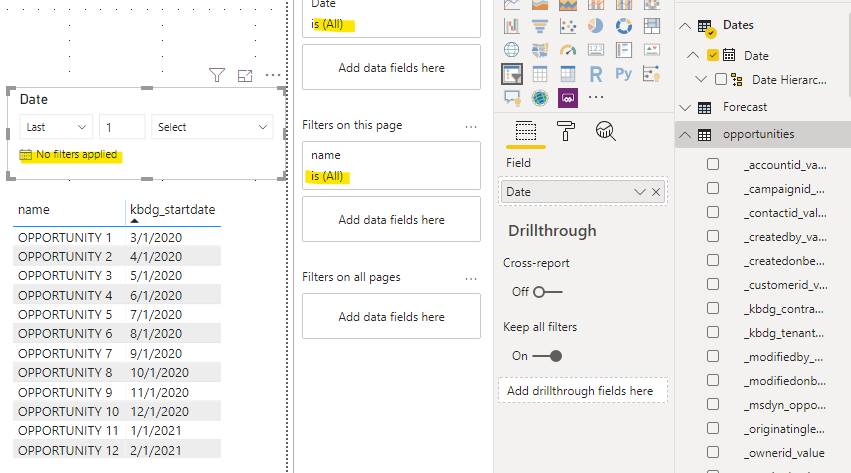Select the Key influencers visualization
The image size is (851, 473).
(x=651, y=74)
